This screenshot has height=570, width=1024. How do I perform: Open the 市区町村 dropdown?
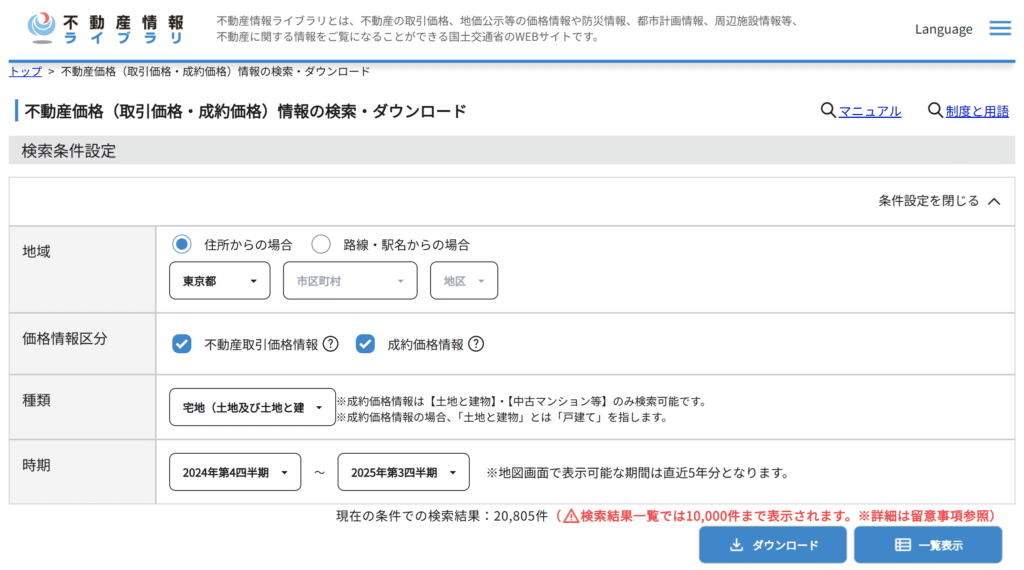coord(349,281)
